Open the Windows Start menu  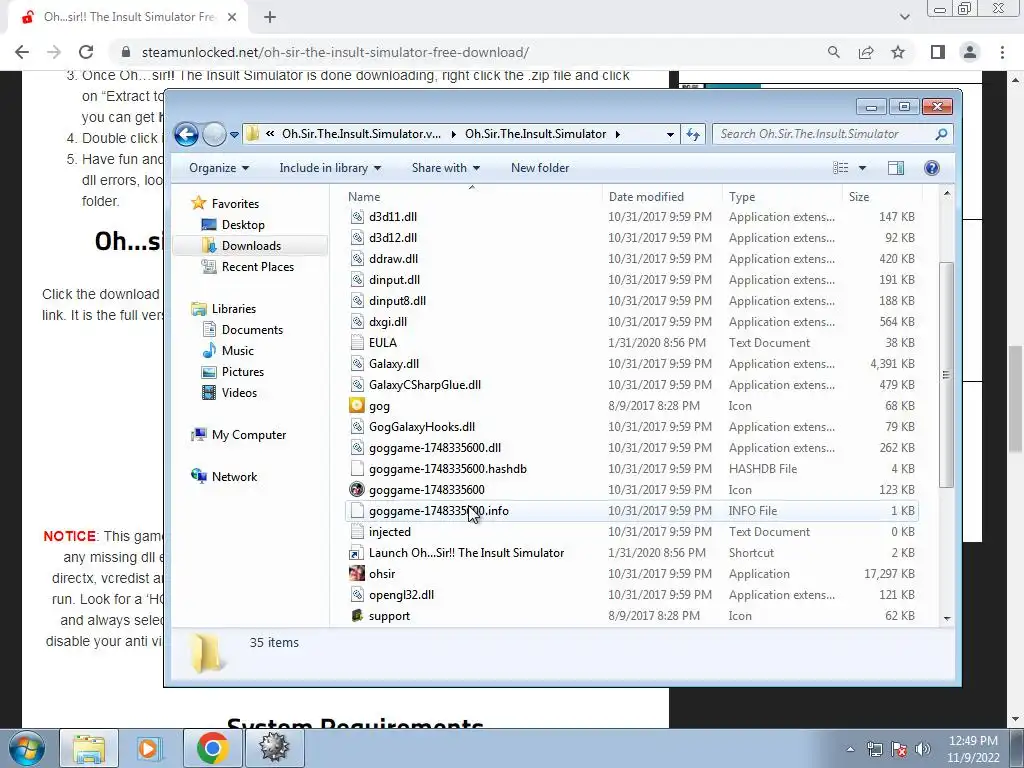pos(27,748)
